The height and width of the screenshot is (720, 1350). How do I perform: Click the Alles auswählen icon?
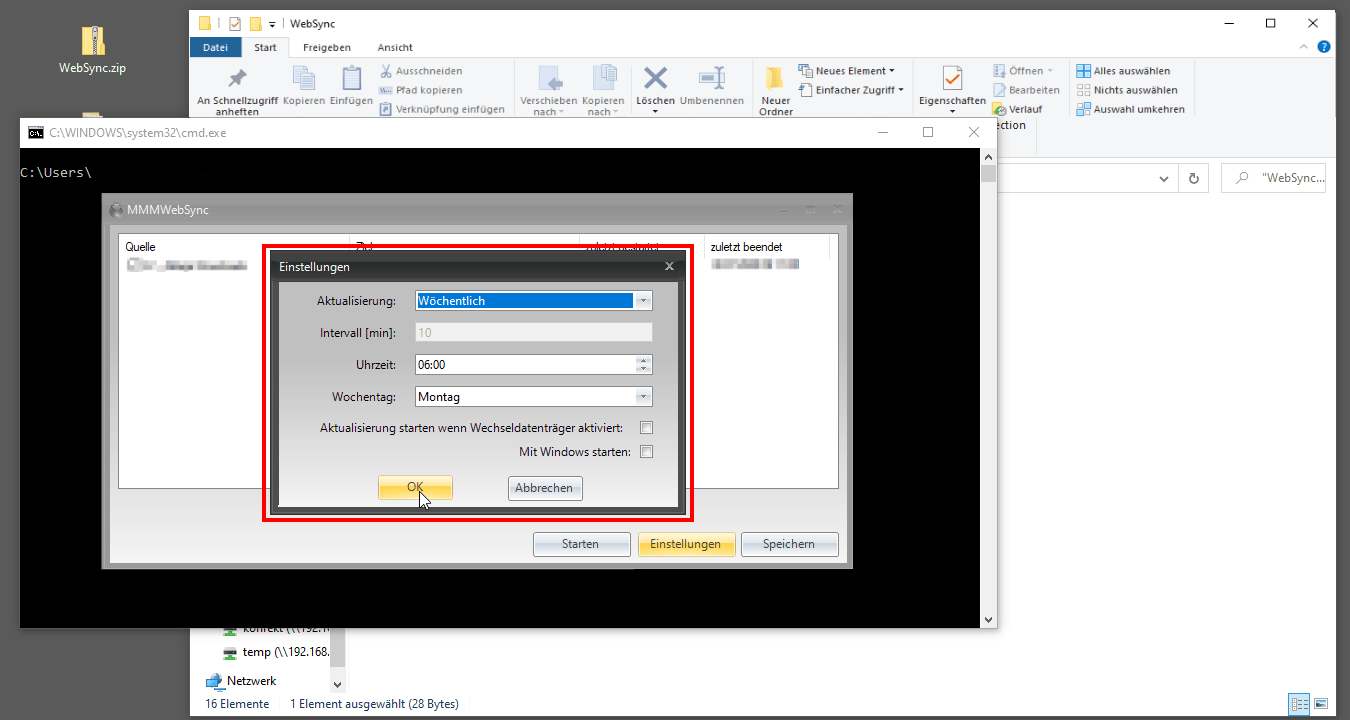coord(1084,71)
